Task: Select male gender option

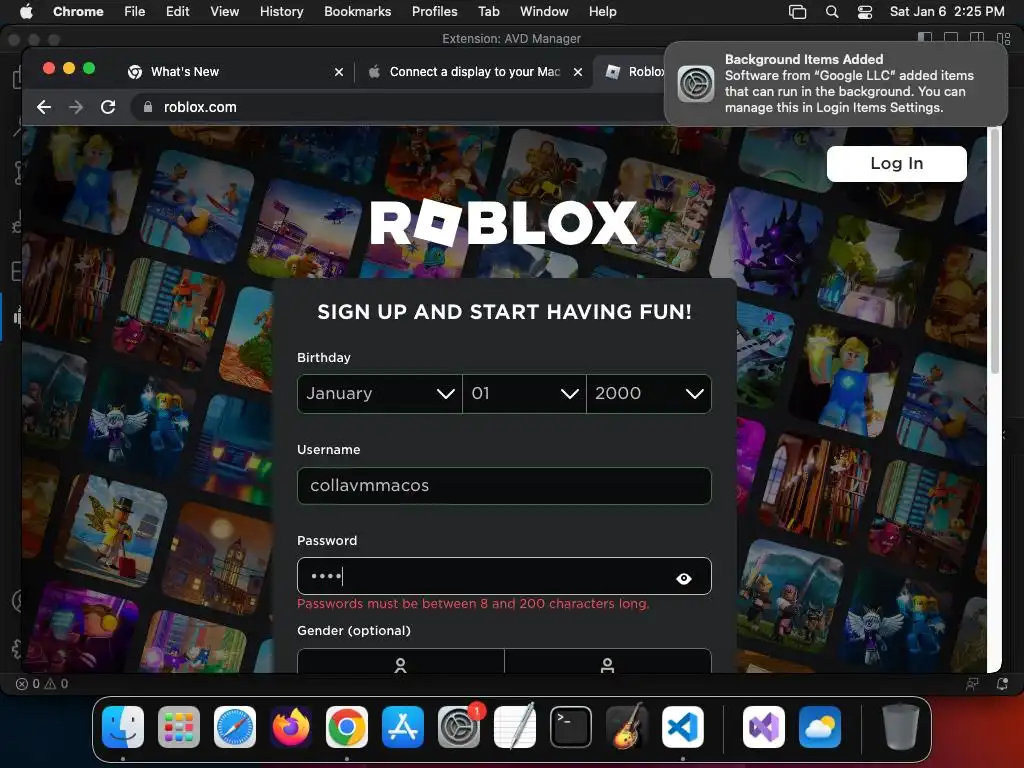Action: pyautogui.click(x=607, y=663)
